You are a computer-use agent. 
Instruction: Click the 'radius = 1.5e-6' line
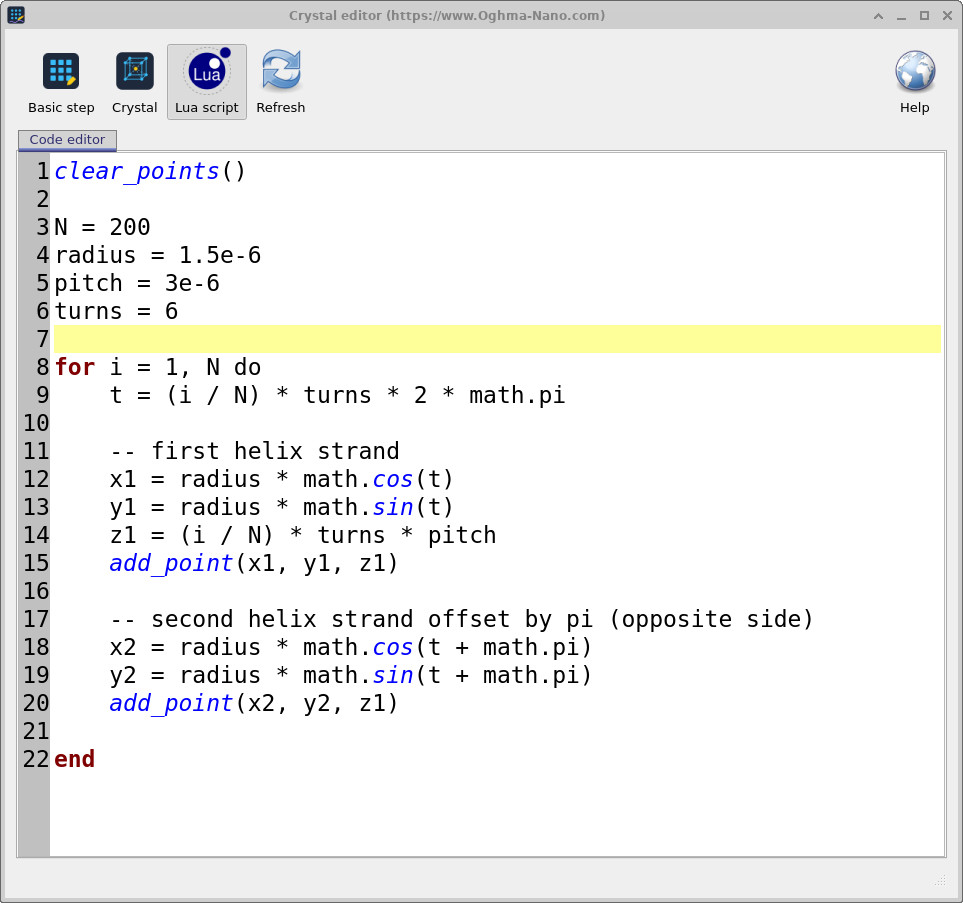(x=158, y=256)
